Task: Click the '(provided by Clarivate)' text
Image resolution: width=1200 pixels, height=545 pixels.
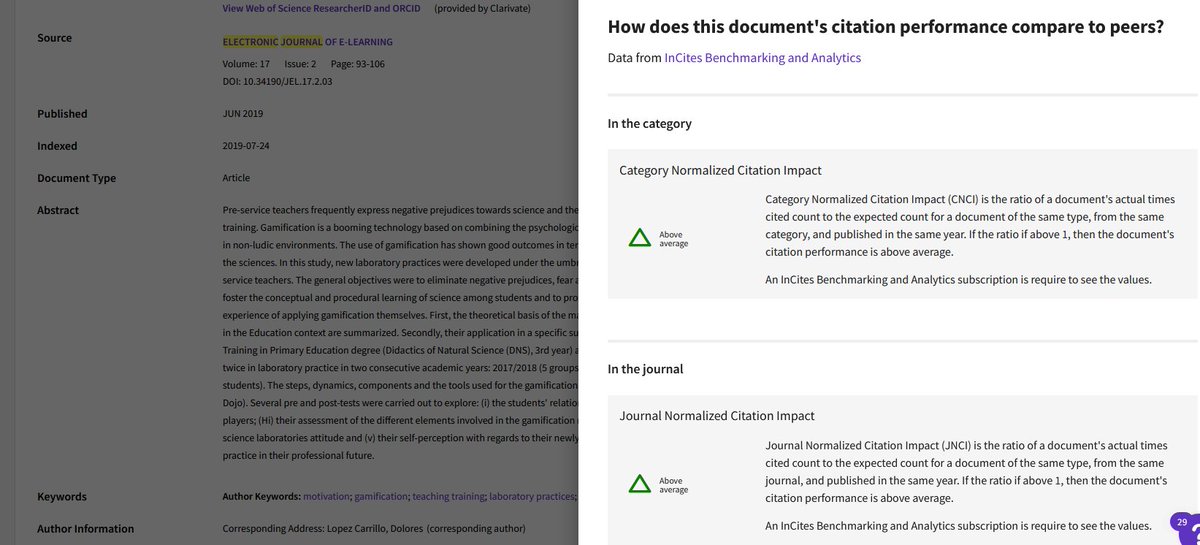Action: [482, 8]
